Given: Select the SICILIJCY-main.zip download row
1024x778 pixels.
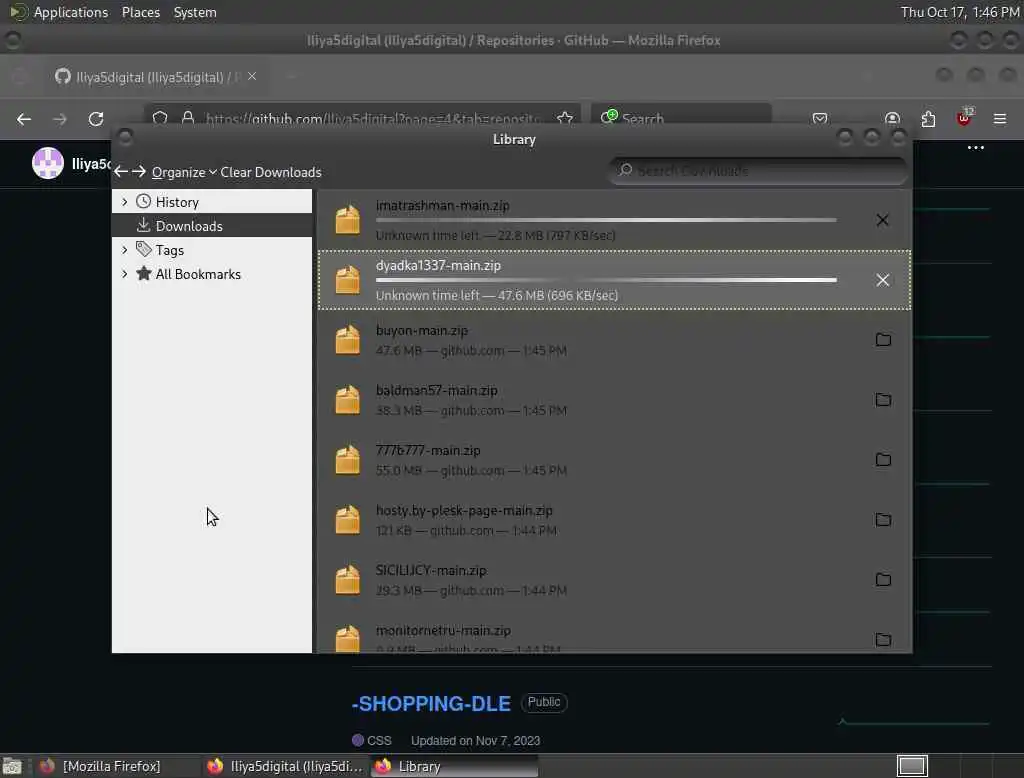Looking at the screenshot, I should 614,580.
